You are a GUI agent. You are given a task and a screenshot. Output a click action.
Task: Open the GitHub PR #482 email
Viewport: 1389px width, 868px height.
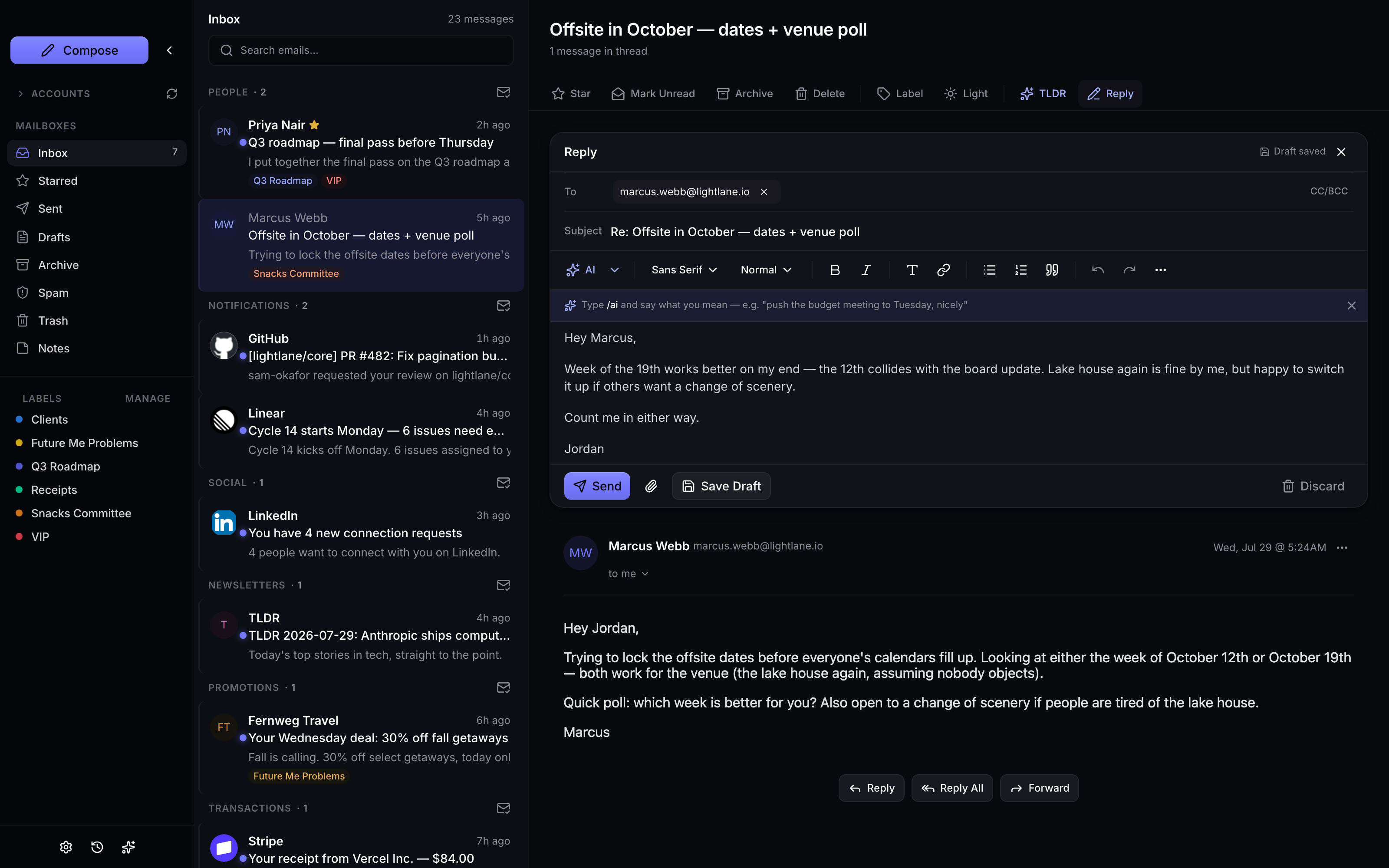click(361, 356)
